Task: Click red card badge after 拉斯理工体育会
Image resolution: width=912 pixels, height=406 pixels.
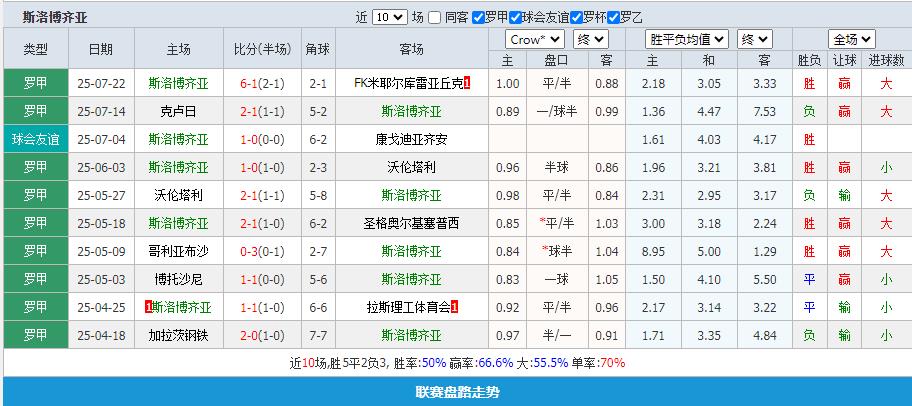Action: tap(455, 308)
